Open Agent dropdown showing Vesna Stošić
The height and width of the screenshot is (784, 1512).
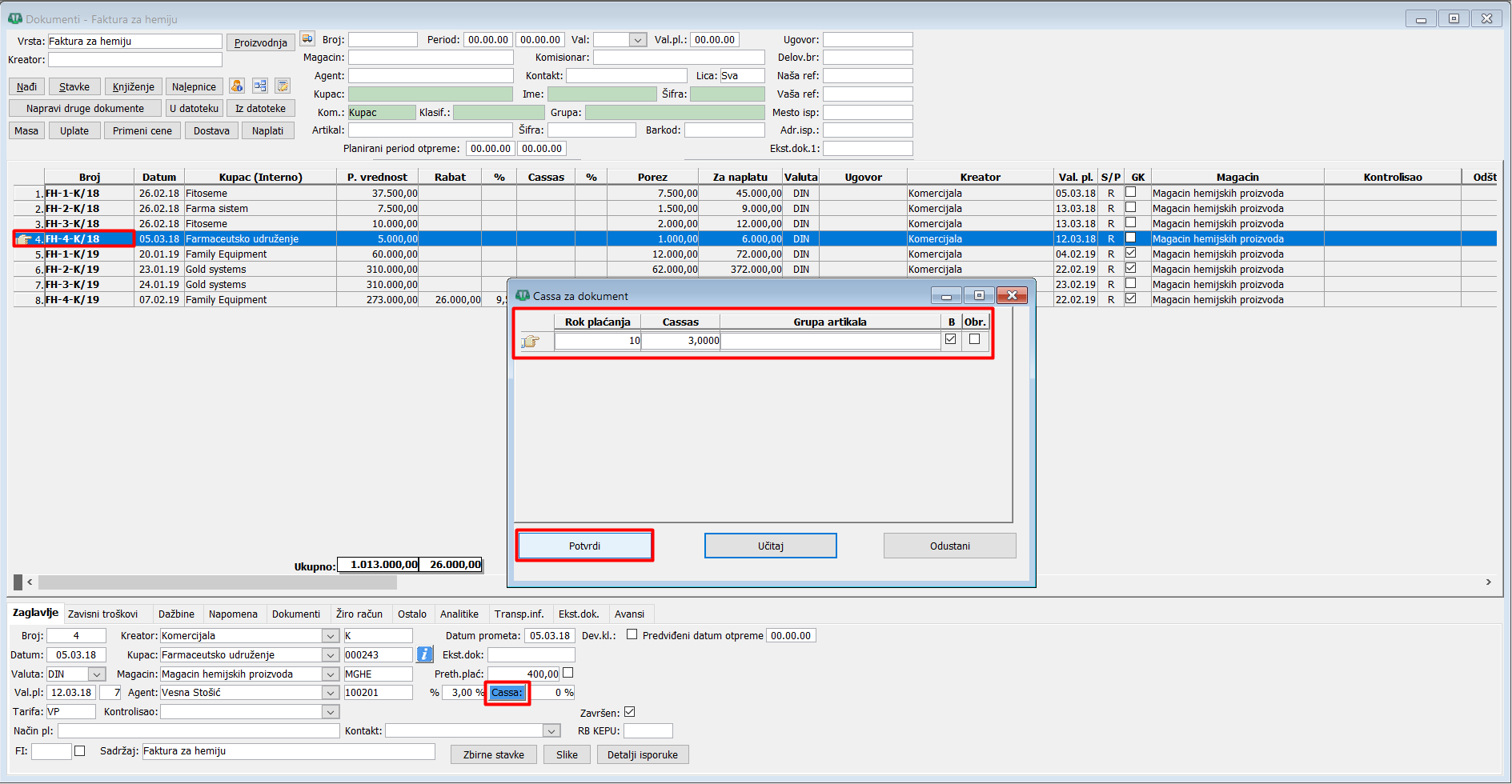click(x=331, y=693)
